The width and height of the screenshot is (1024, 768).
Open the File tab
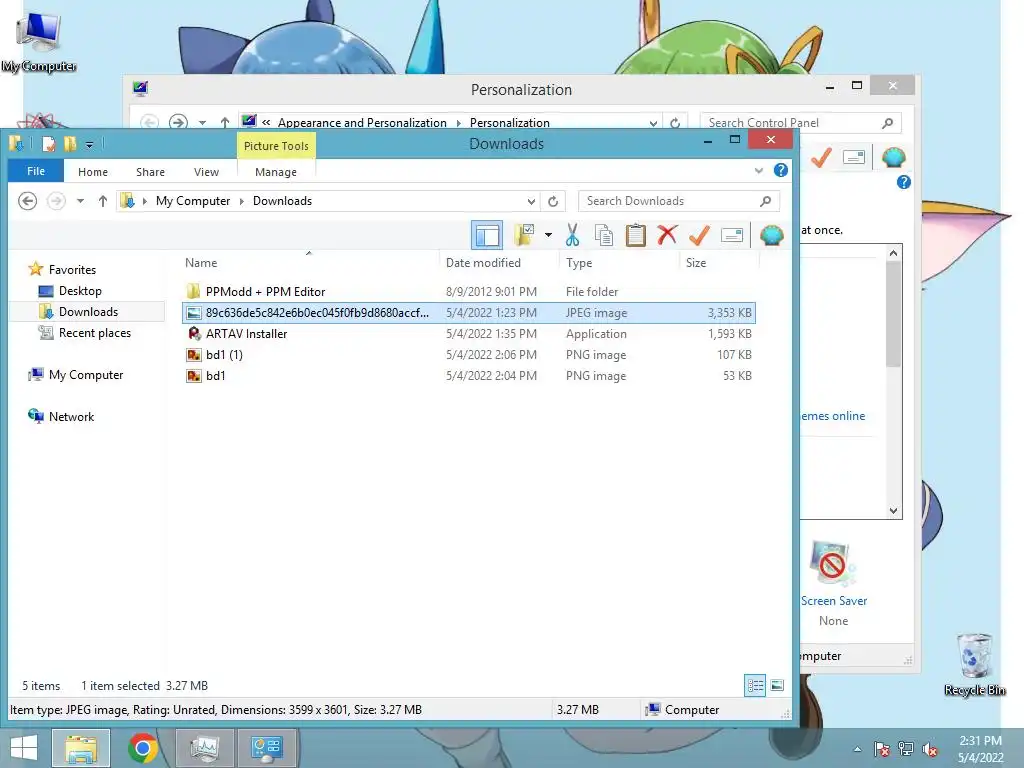[x=36, y=171]
